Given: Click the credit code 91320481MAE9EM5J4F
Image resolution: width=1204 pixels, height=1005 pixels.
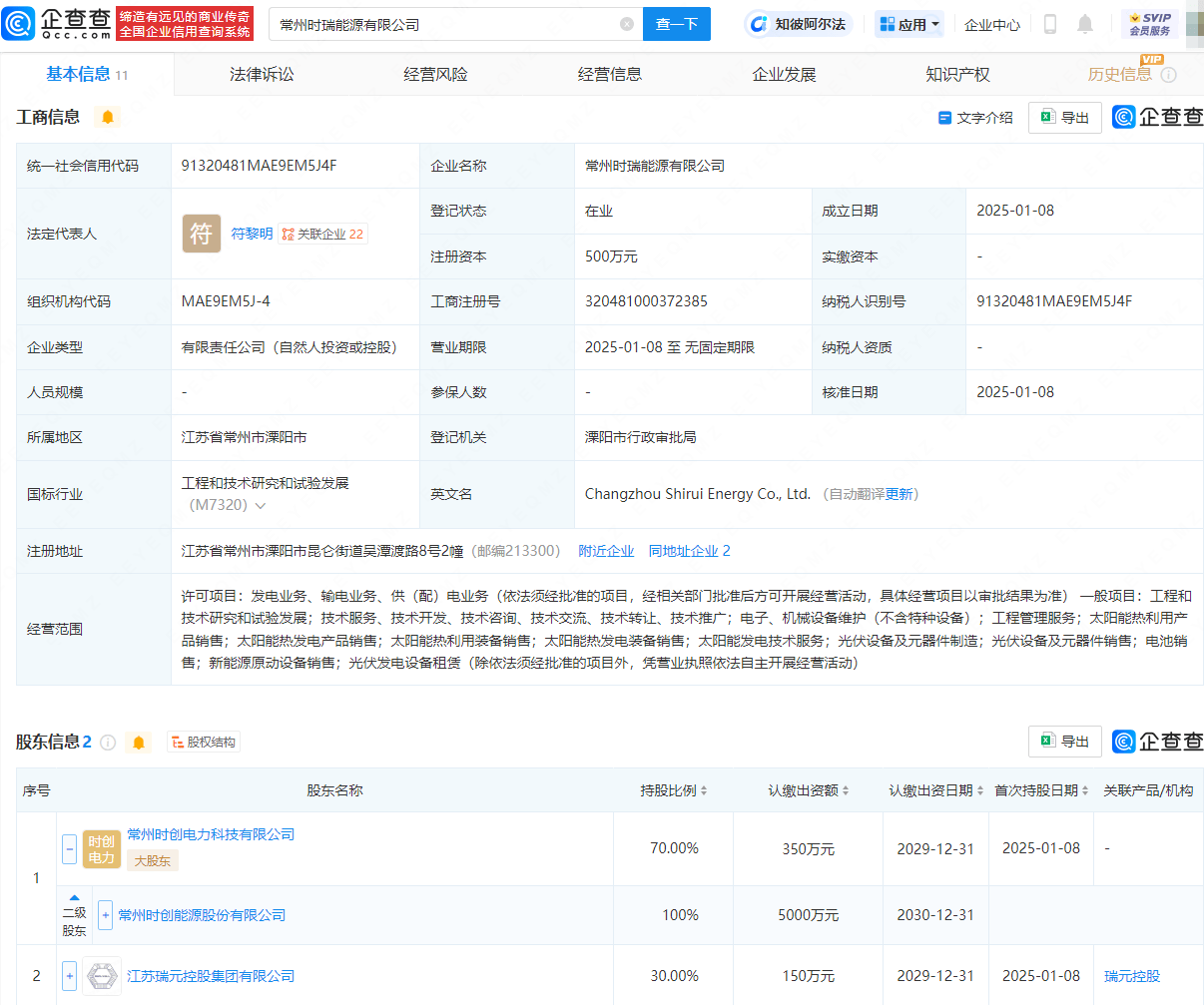Looking at the screenshot, I should 260,166.
